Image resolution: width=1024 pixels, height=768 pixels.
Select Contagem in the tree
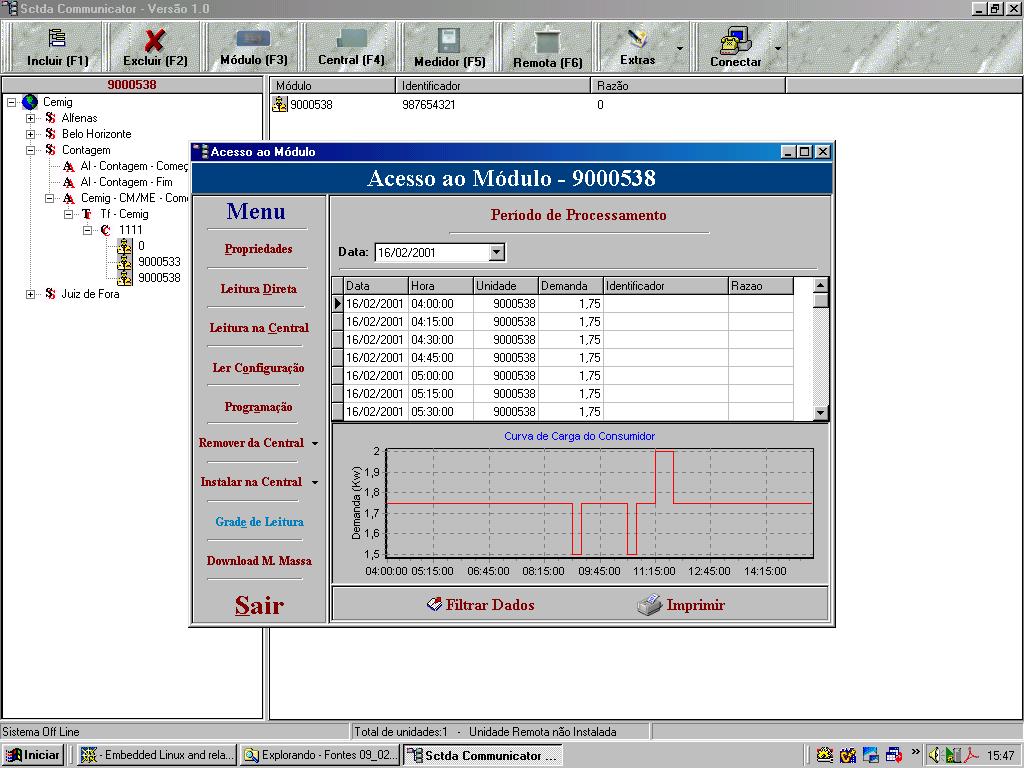click(x=86, y=150)
